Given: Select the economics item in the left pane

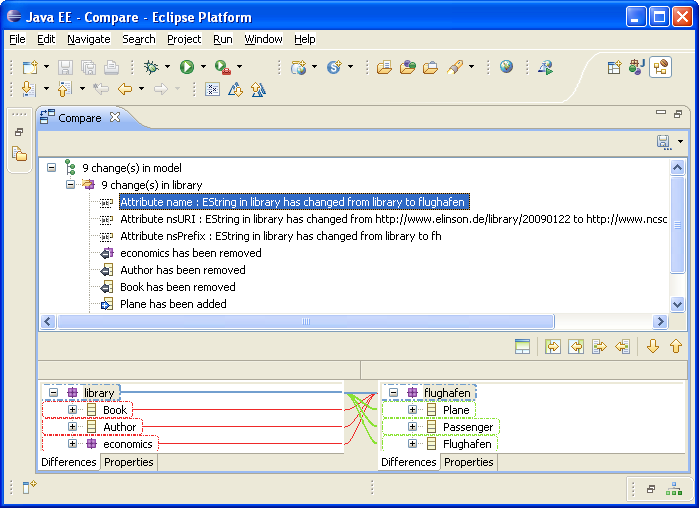Looking at the screenshot, I should 127,444.
